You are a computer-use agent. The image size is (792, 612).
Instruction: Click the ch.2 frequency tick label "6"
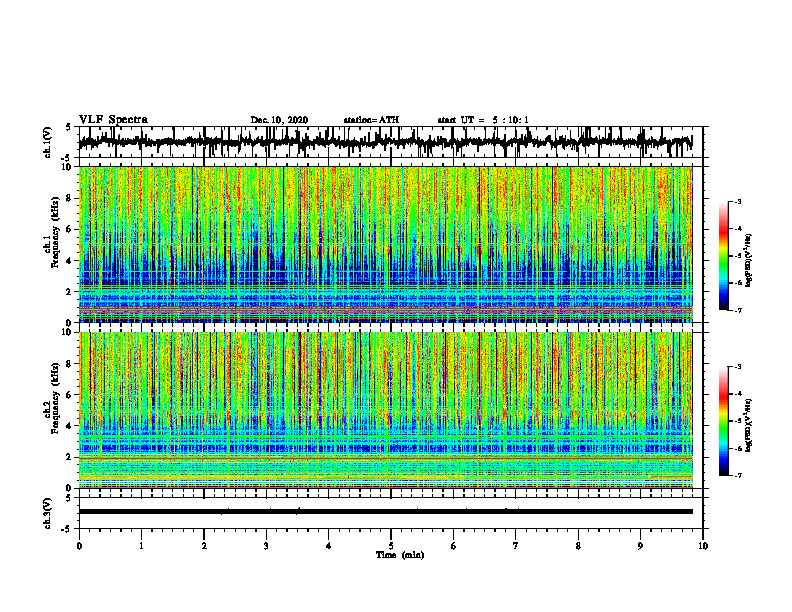[x=69, y=395]
